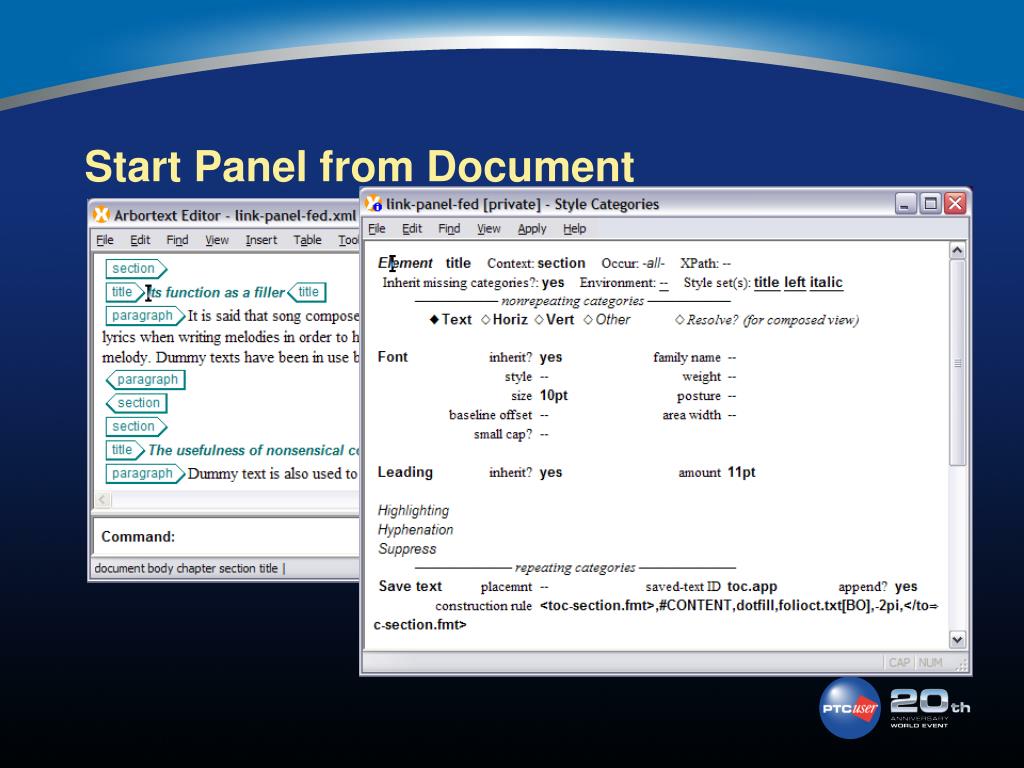Click the closing section tag under the closing paragraph tag
Image resolution: width=1024 pixels, height=768 pixels.
coord(136,403)
